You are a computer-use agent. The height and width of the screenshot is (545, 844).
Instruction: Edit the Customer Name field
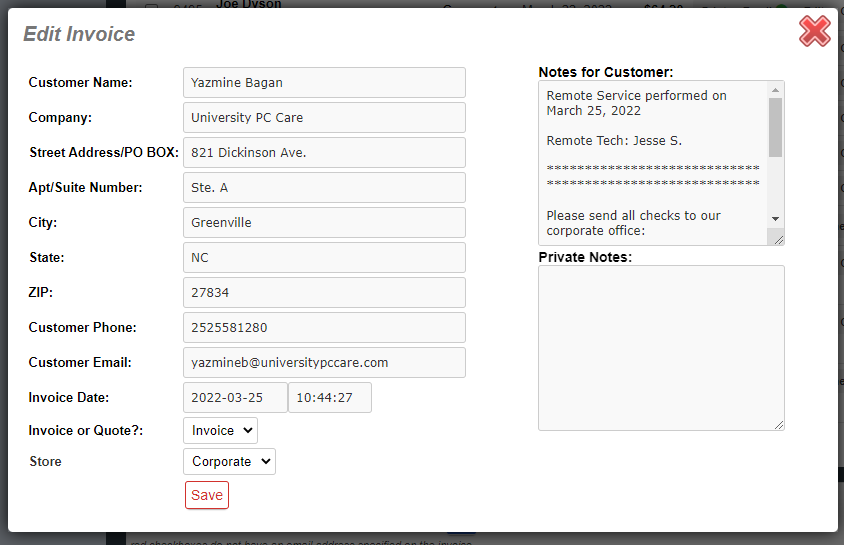coord(324,83)
